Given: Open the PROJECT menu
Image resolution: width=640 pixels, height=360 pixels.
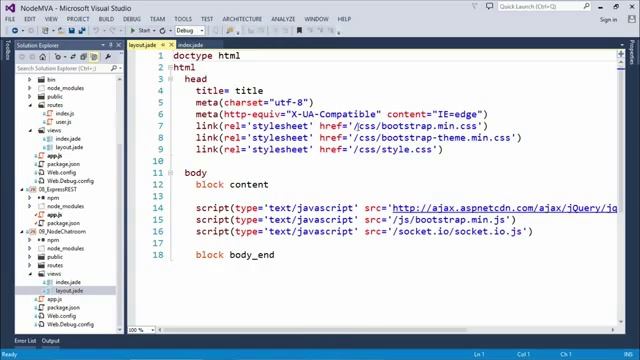Looking at the screenshot, I should (78, 19).
